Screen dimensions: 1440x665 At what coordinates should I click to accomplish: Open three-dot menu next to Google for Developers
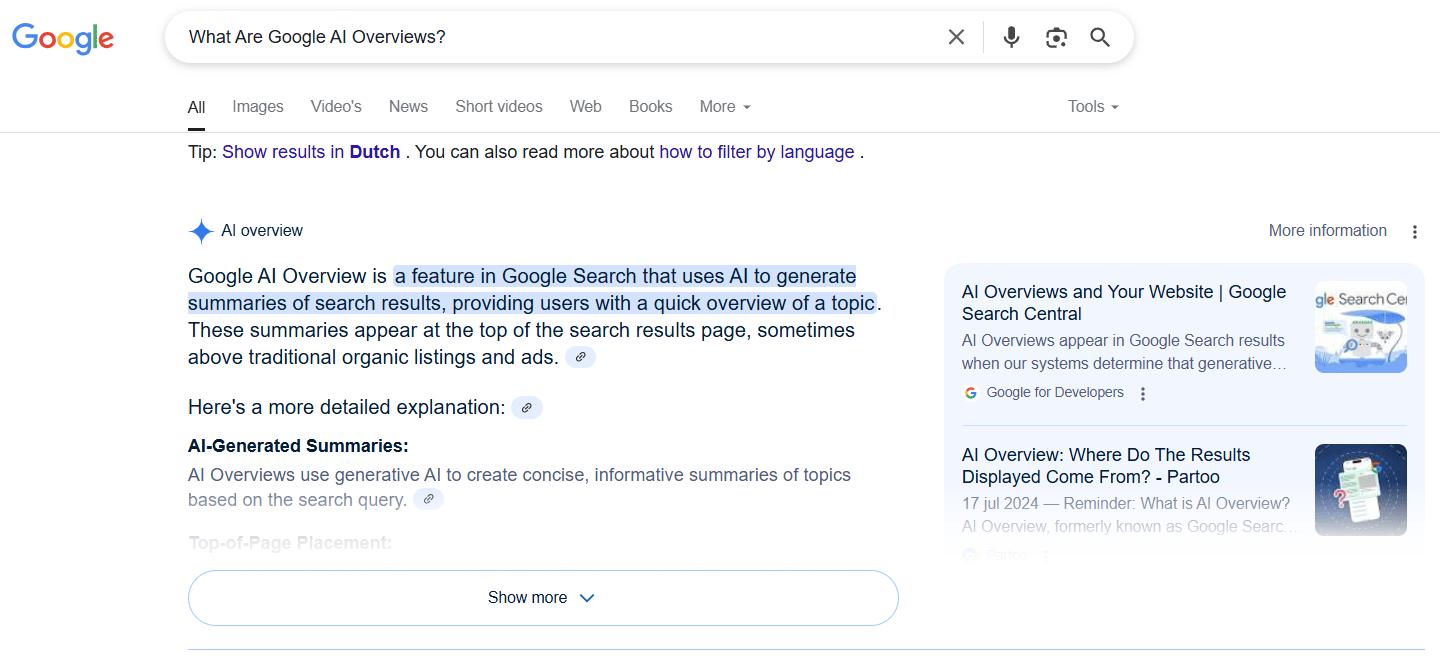click(1143, 393)
